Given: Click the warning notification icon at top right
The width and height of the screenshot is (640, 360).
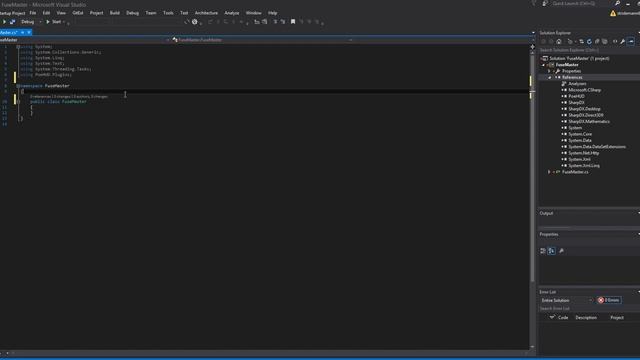Looking at the screenshot, I should tap(613, 13).
